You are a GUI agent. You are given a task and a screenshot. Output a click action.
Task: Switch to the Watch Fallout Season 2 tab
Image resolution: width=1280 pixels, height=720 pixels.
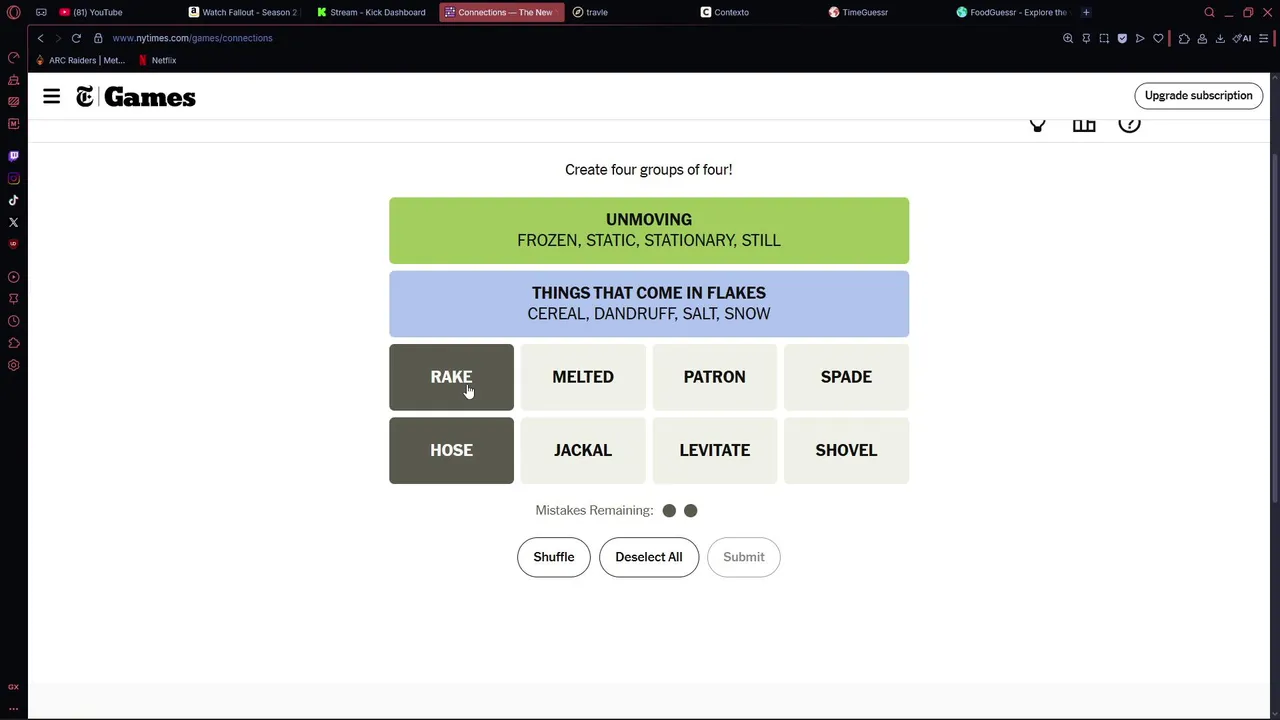click(243, 12)
